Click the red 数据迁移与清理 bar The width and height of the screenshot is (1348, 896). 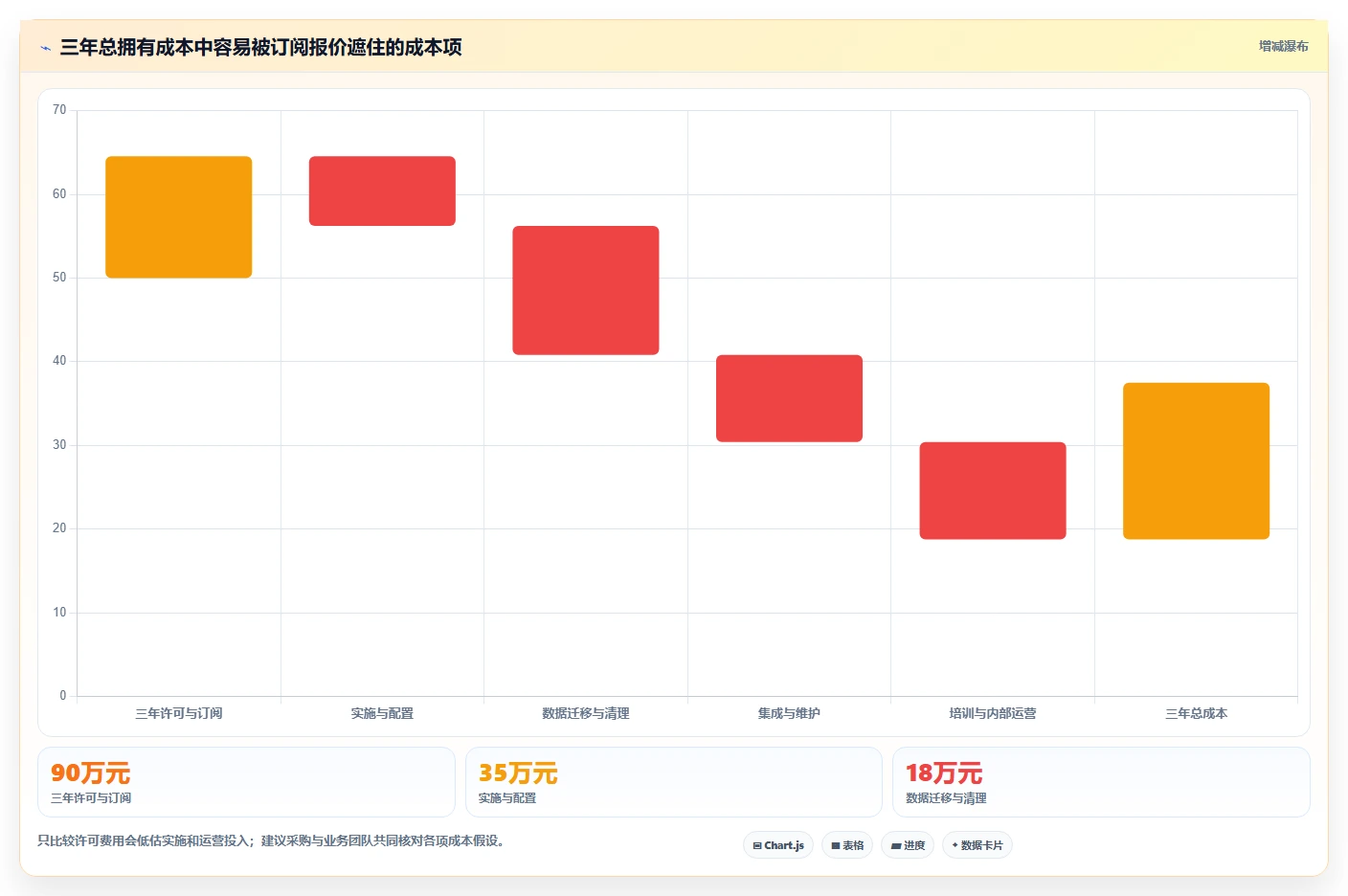click(586, 290)
